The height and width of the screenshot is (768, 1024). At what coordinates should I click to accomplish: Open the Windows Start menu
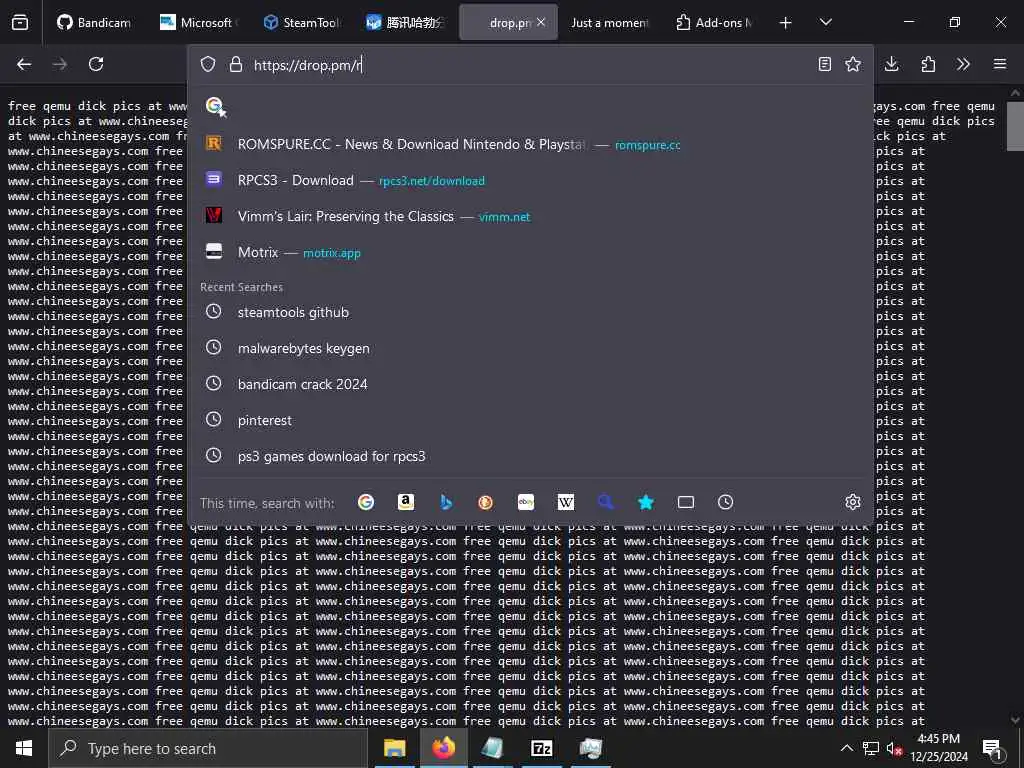tap(24, 748)
